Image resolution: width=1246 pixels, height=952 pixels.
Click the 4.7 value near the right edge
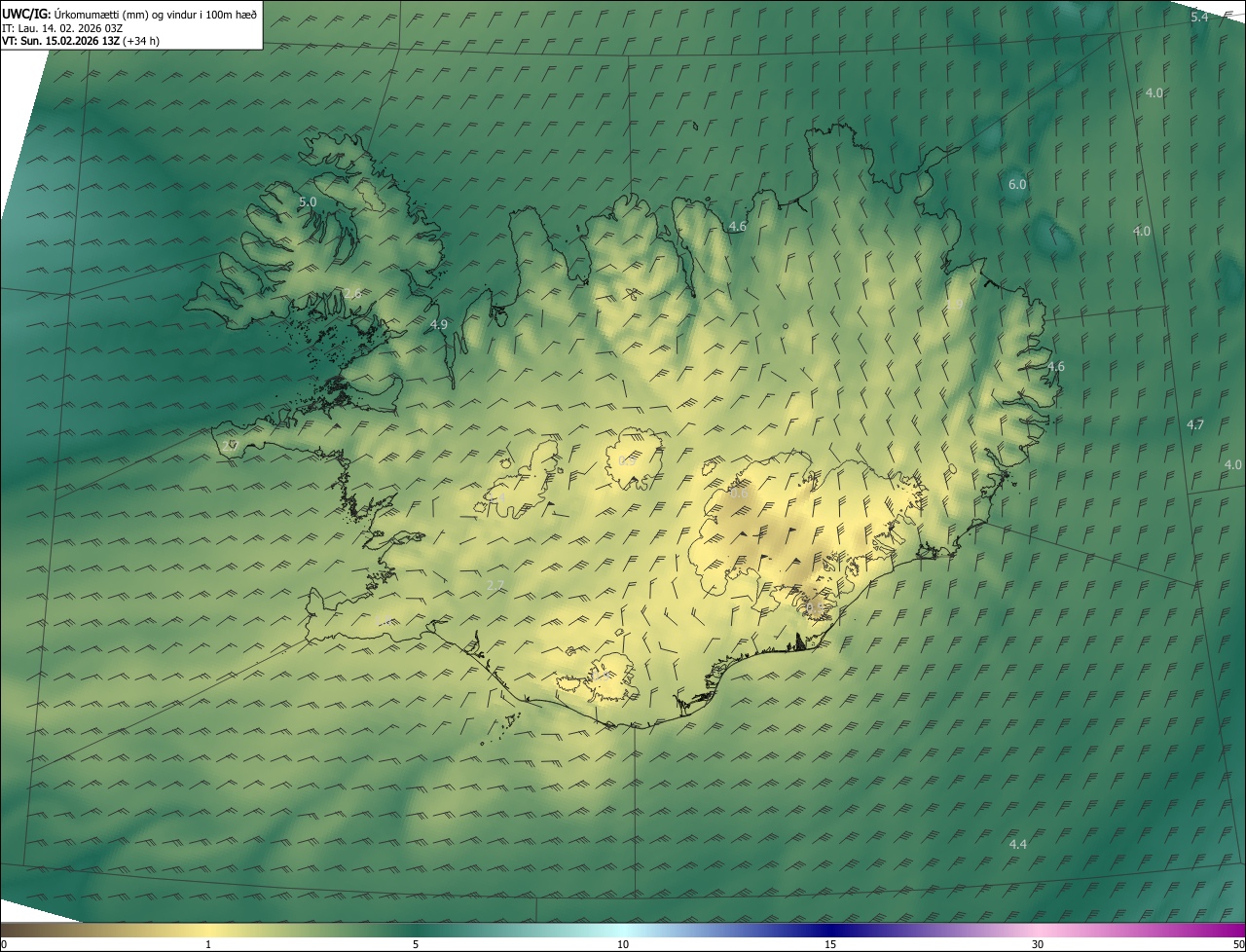click(x=1195, y=424)
